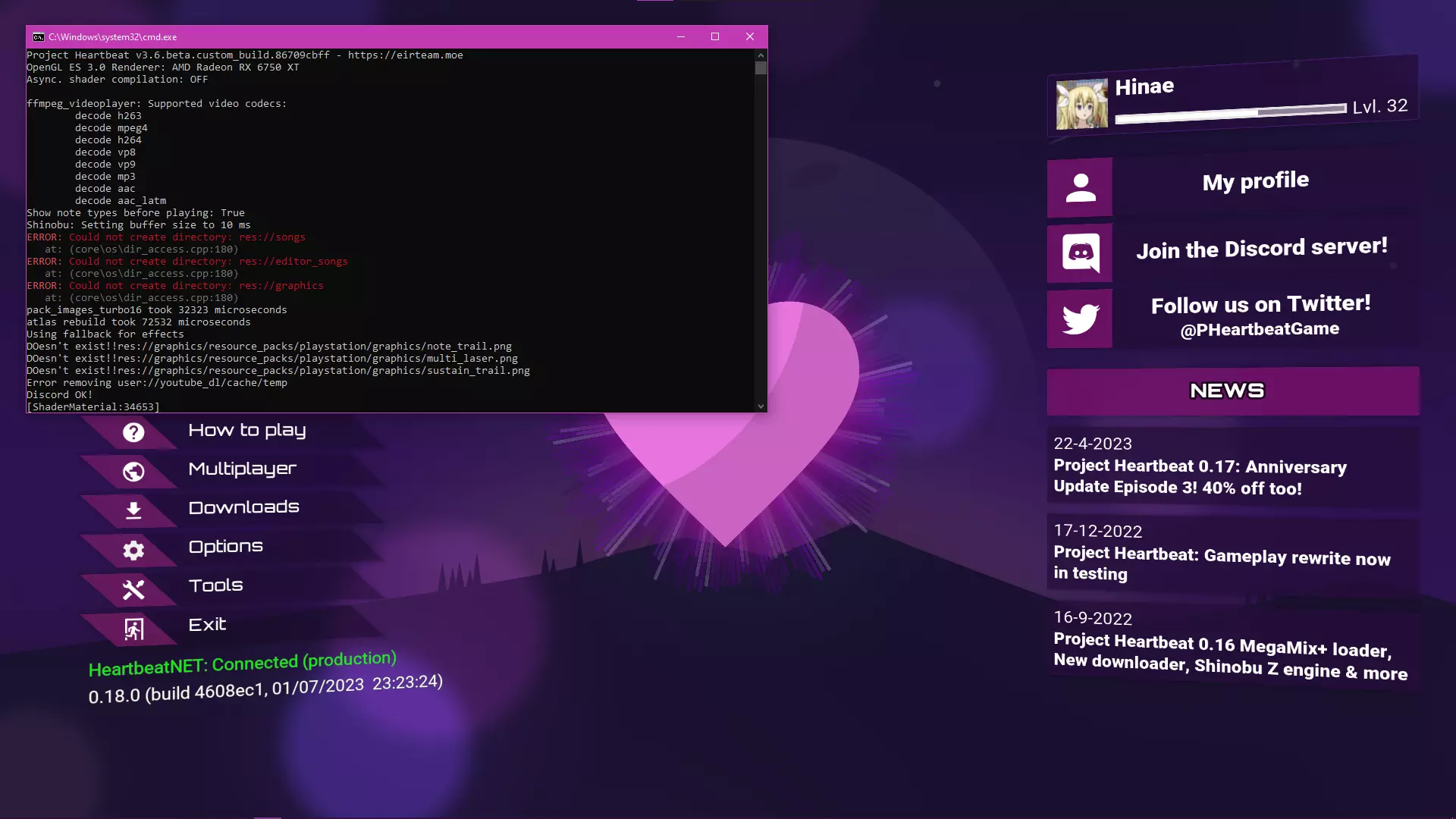Click the cmd window scroll up arrow

pos(761,55)
